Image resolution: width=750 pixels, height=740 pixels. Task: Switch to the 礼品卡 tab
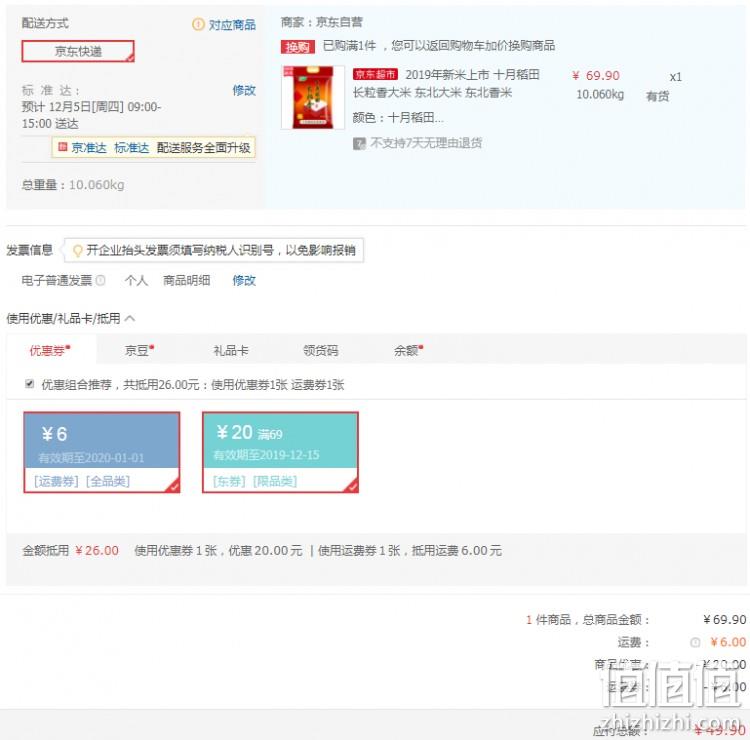coord(231,351)
